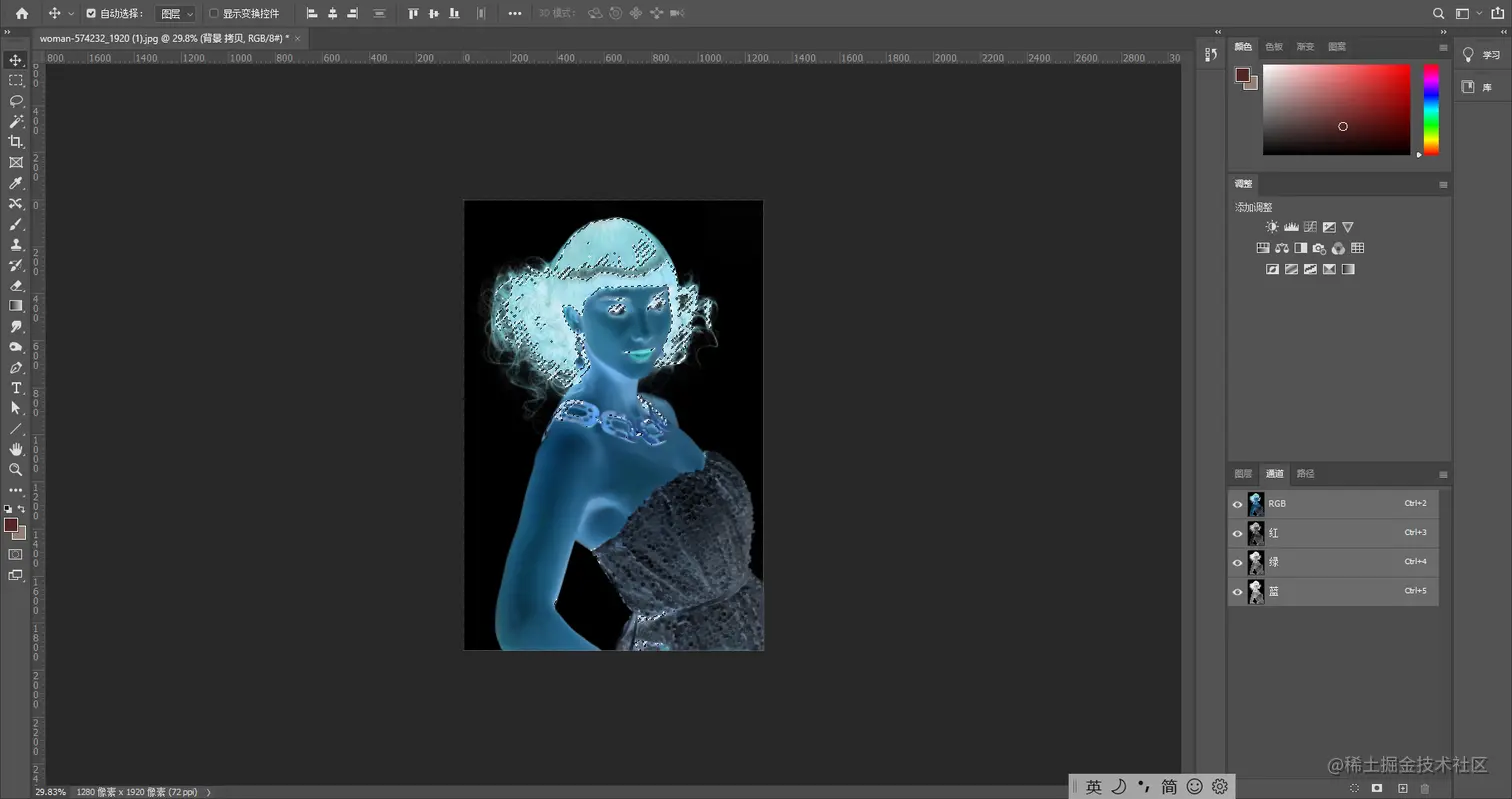Select the Horizontal Type tool
1512x799 pixels.
point(16,388)
